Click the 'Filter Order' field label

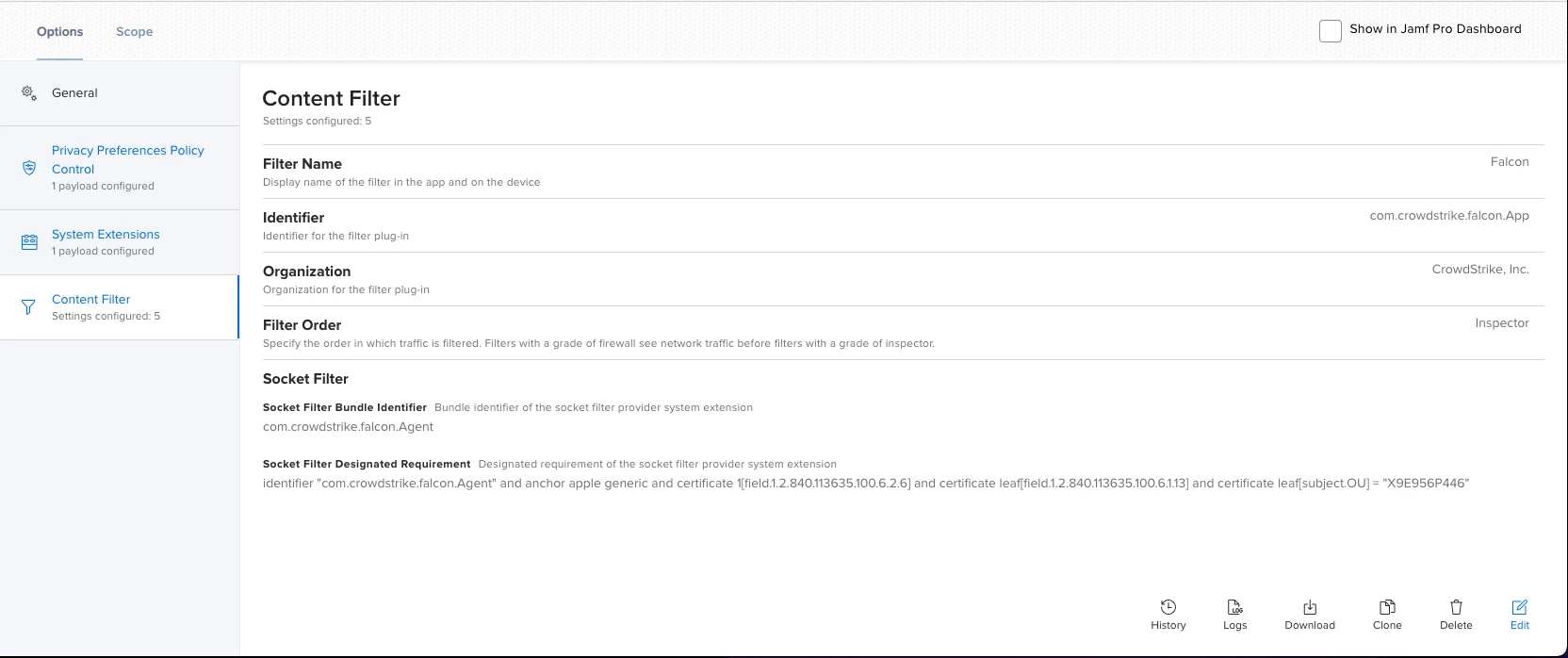pyautogui.click(x=302, y=324)
